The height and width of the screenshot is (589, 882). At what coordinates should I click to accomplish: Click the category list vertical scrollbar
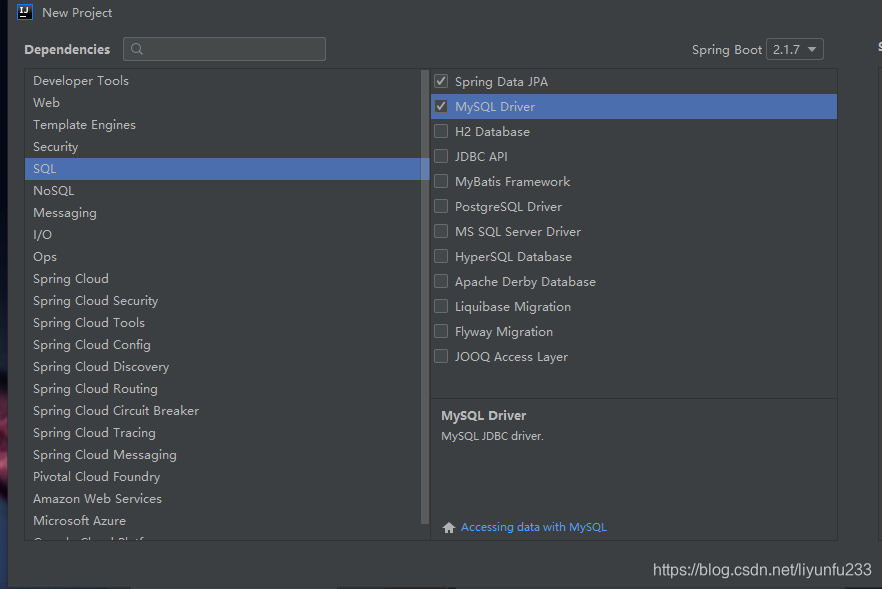[425, 297]
